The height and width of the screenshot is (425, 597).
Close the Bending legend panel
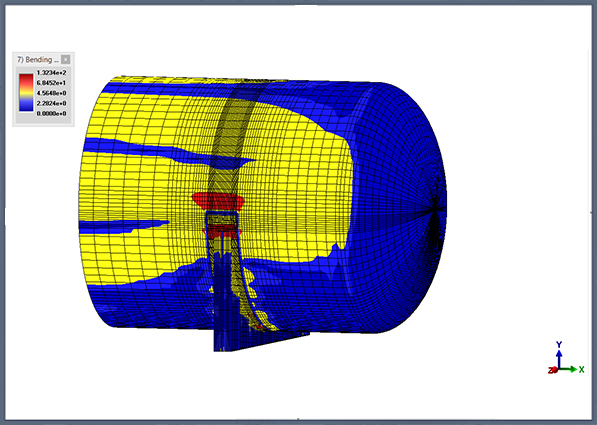tap(66, 59)
